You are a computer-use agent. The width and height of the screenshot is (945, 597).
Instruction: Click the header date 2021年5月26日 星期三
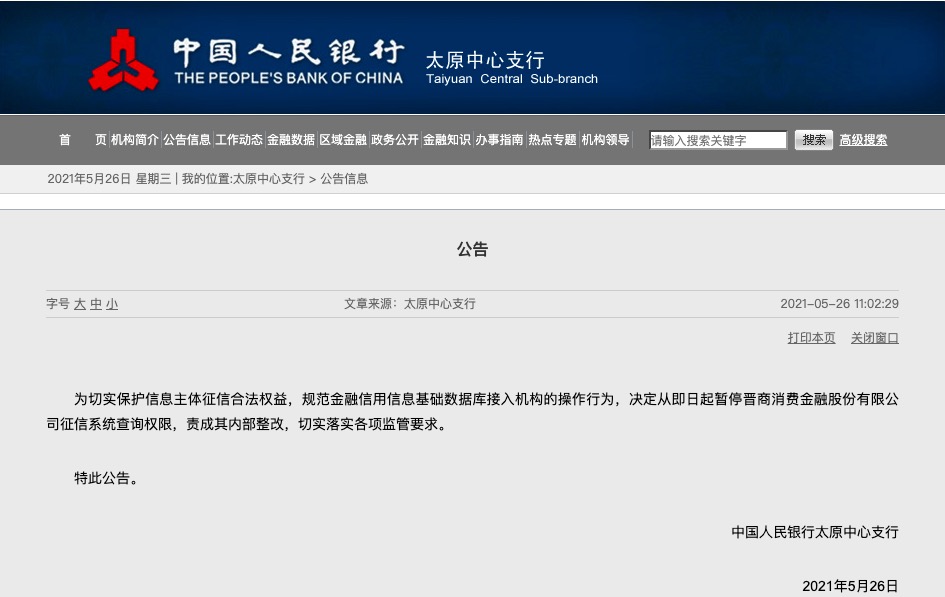(x=110, y=179)
